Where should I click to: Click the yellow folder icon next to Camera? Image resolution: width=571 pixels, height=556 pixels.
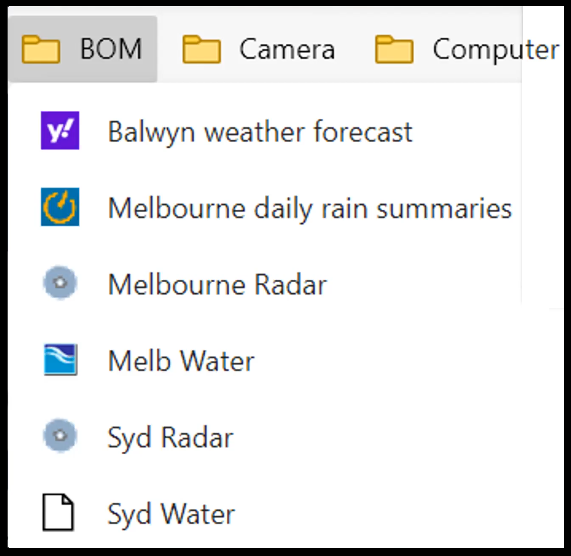click(x=201, y=49)
